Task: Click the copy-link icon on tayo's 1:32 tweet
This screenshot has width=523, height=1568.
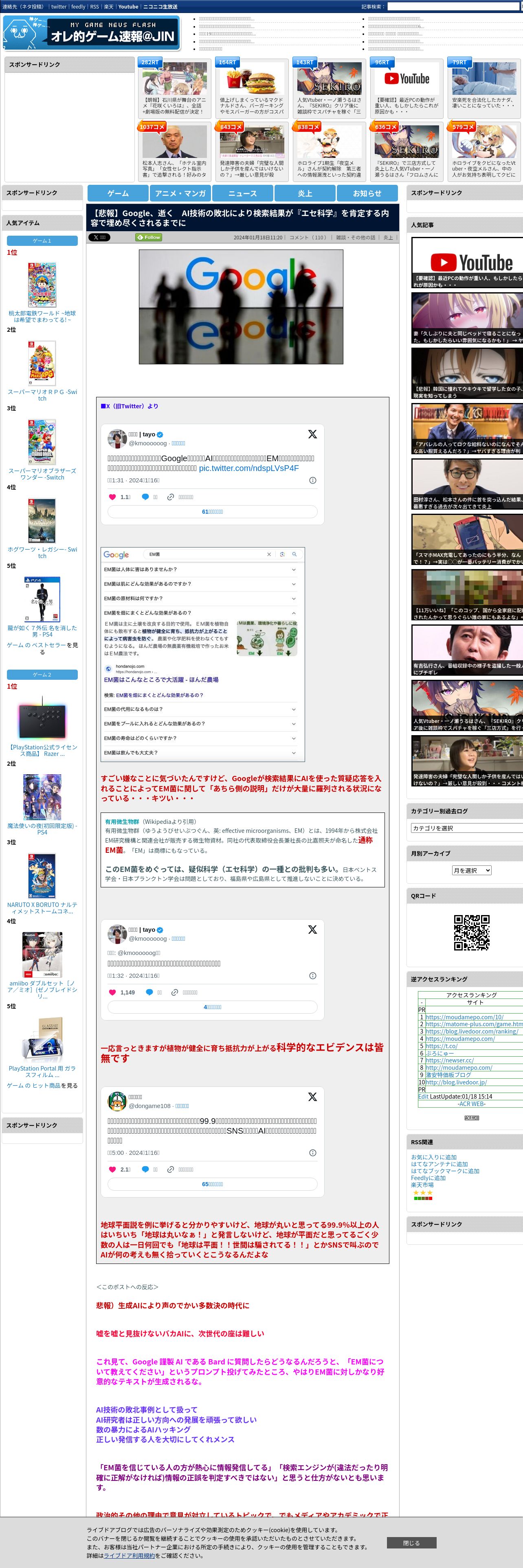Action: click(x=175, y=992)
